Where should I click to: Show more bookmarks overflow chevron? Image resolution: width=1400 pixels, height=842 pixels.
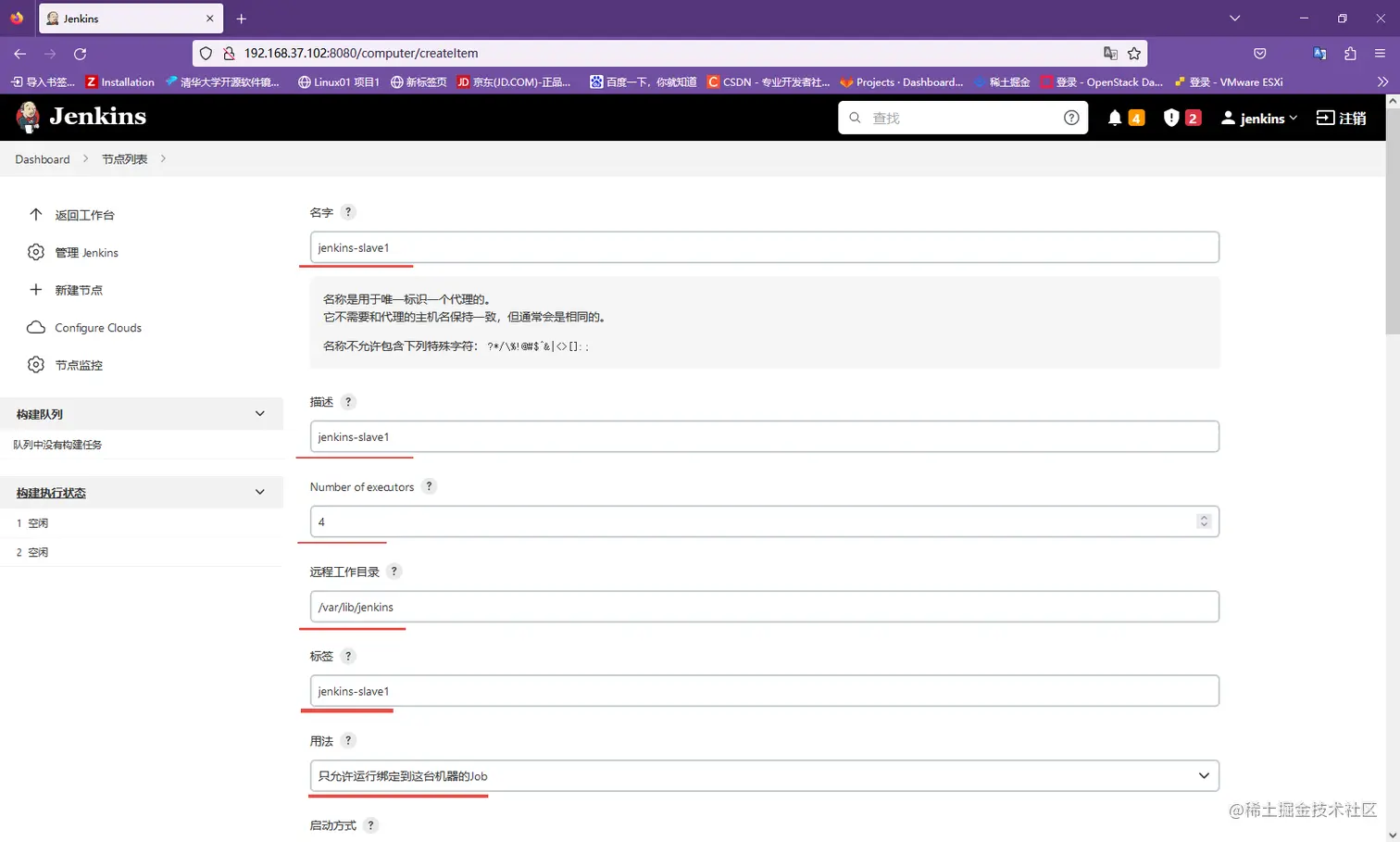(1382, 82)
